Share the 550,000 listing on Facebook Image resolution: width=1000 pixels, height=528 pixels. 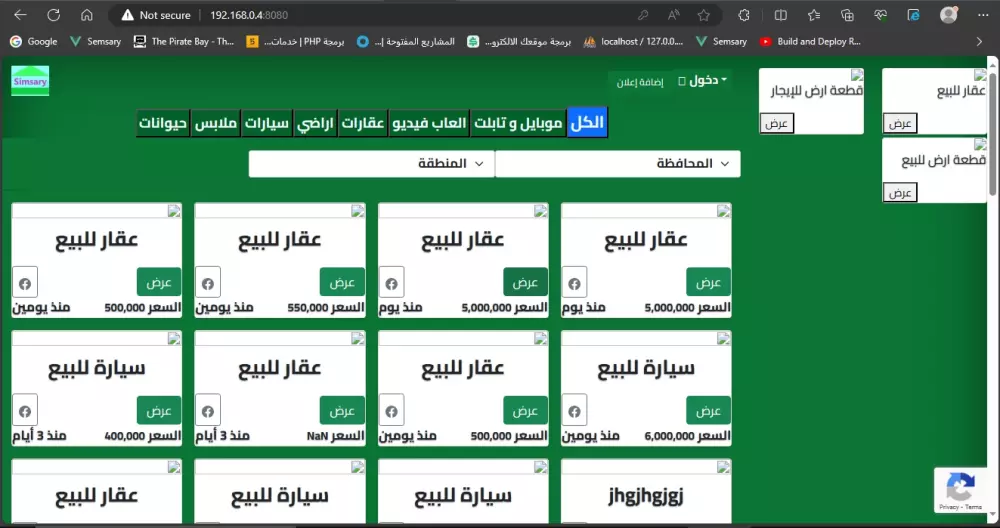click(208, 283)
